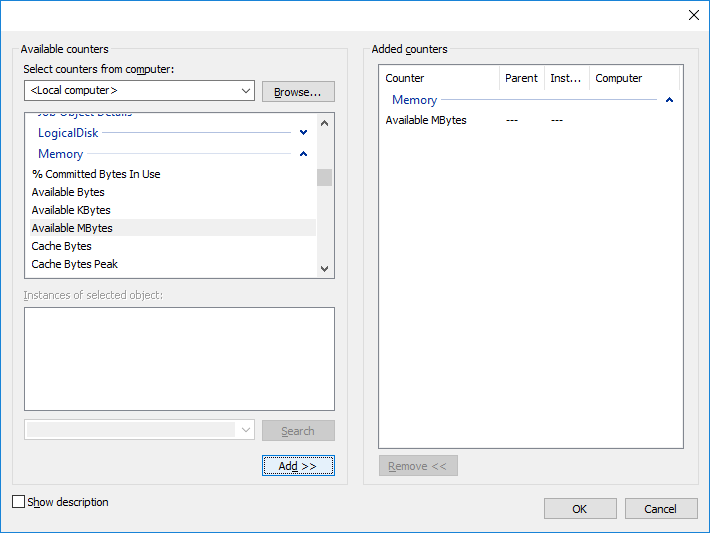Image resolution: width=710 pixels, height=533 pixels.
Task: Click the Counter column header
Action: coord(441,78)
